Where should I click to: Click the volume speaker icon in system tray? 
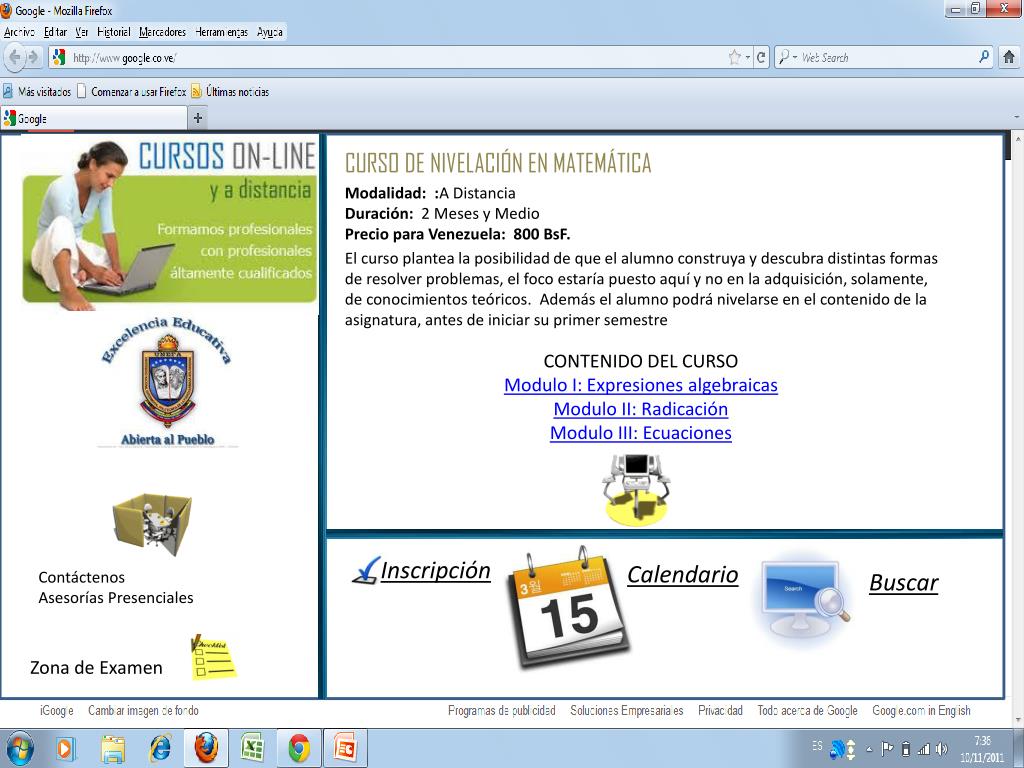point(941,749)
